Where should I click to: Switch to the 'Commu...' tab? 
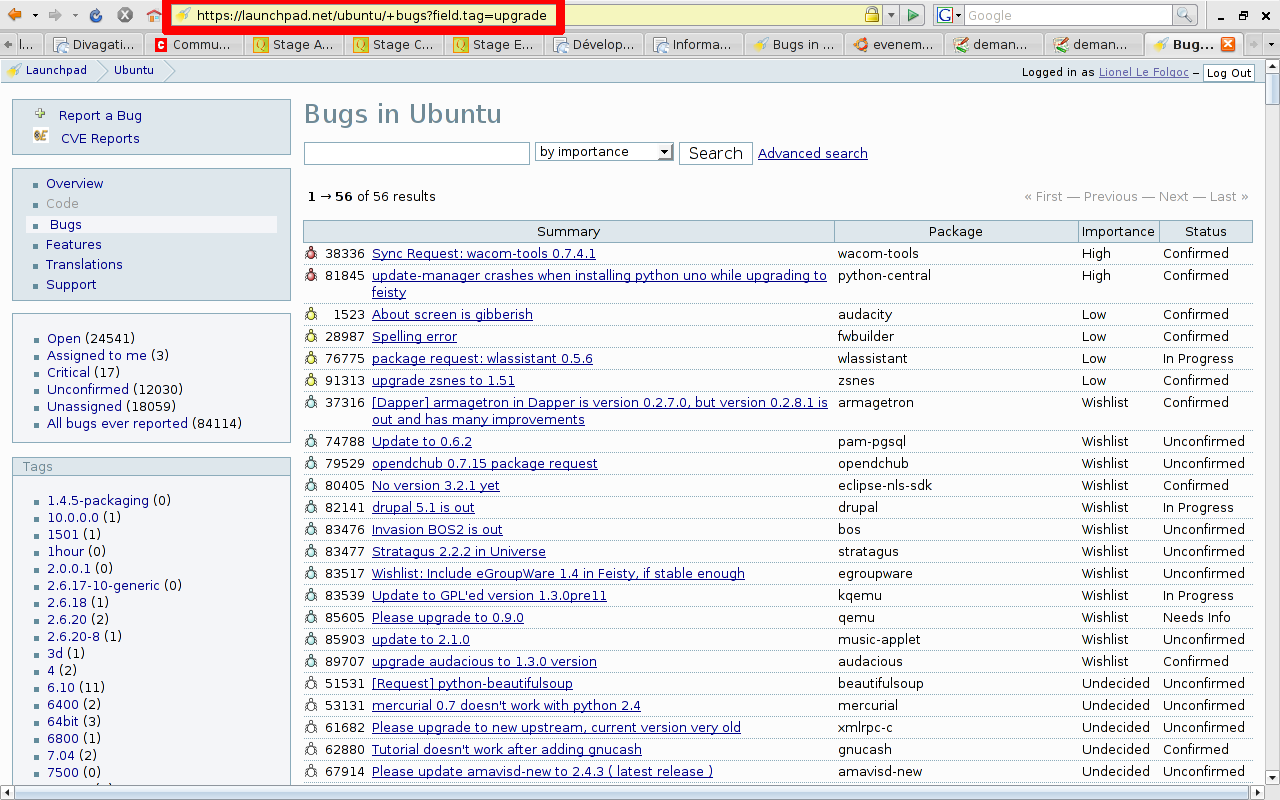[193, 44]
